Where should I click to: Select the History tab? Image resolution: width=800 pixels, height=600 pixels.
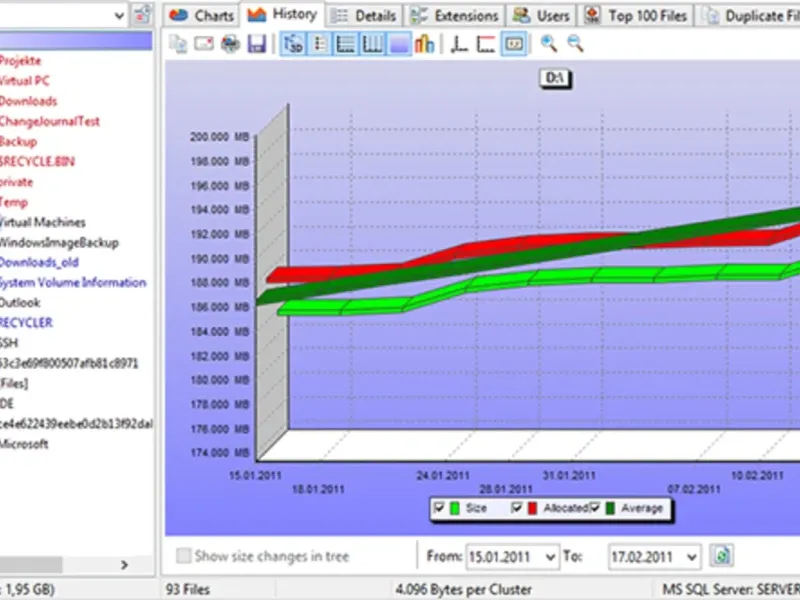(x=282, y=14)
